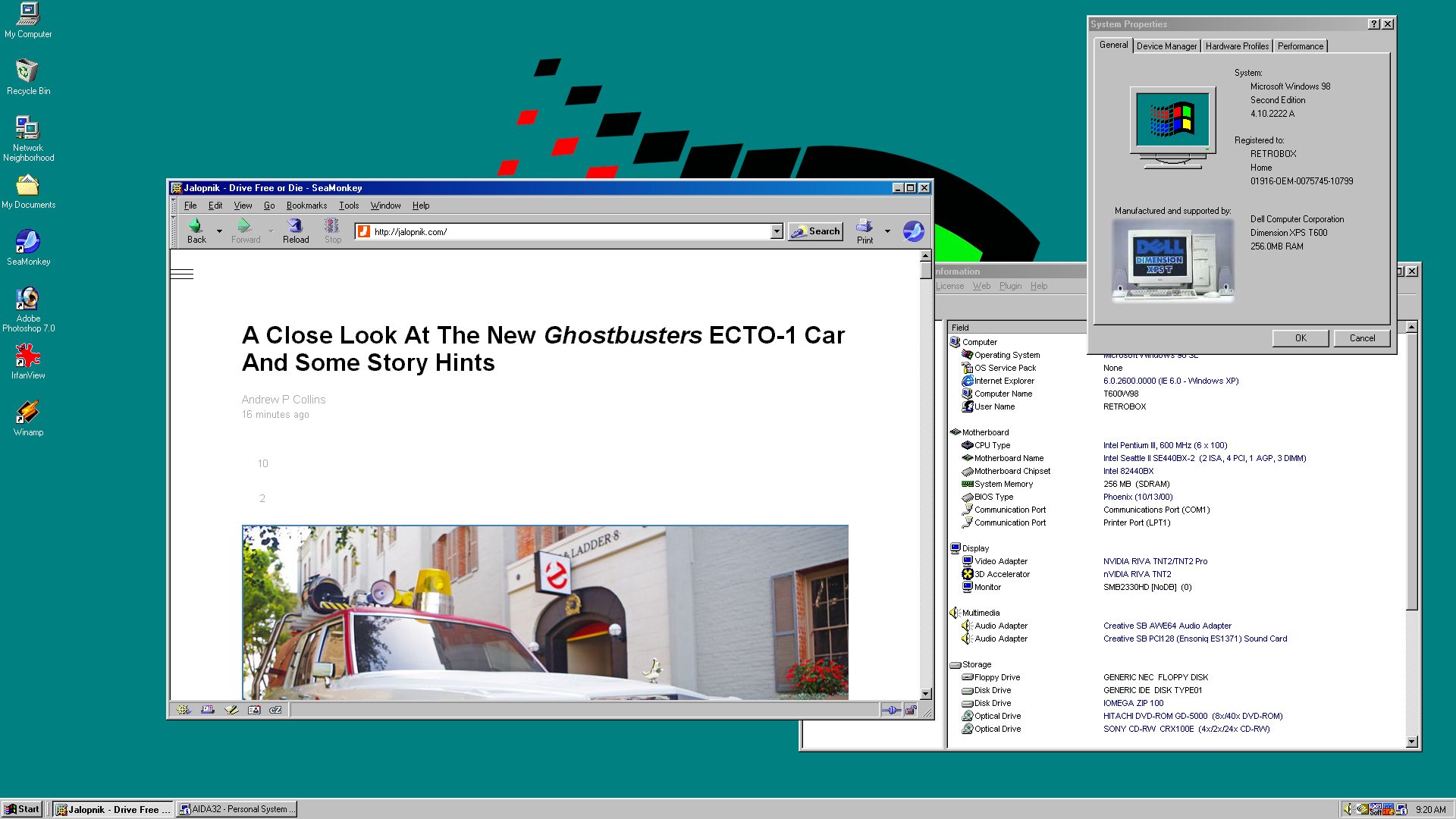The height and width of the screenshot is (819, 1456).
Task: Open hamburger menu on Jalopnik page
Action: 182,274
